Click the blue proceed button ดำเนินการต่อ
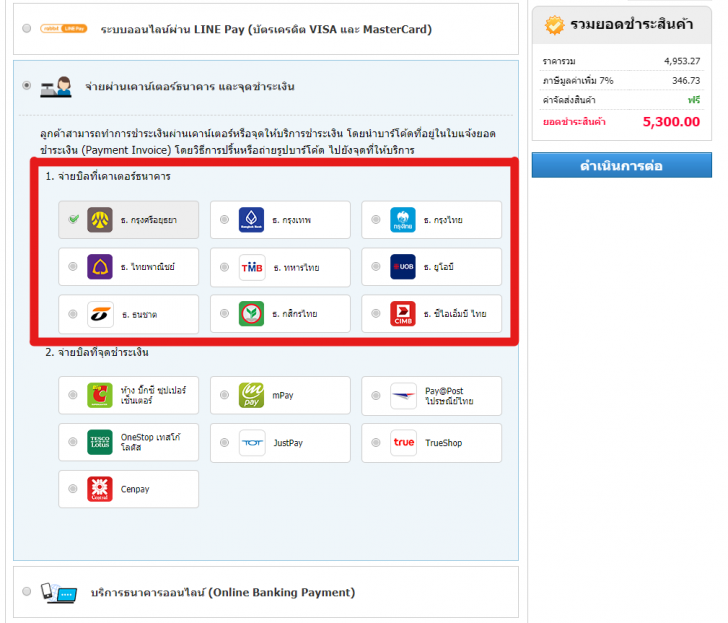The height and width of the screenshot is (623, 728). [621, 165]
